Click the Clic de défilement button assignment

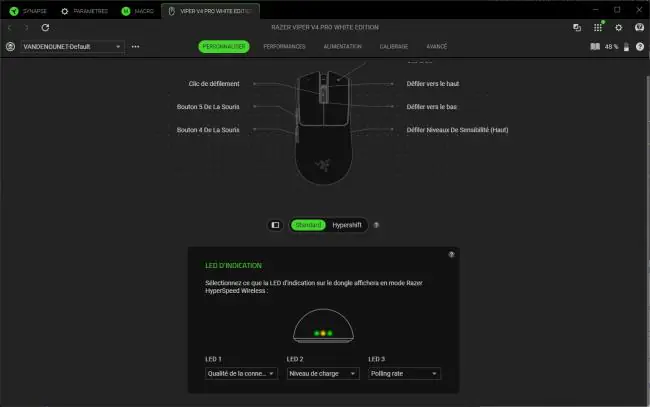(214, 84)
